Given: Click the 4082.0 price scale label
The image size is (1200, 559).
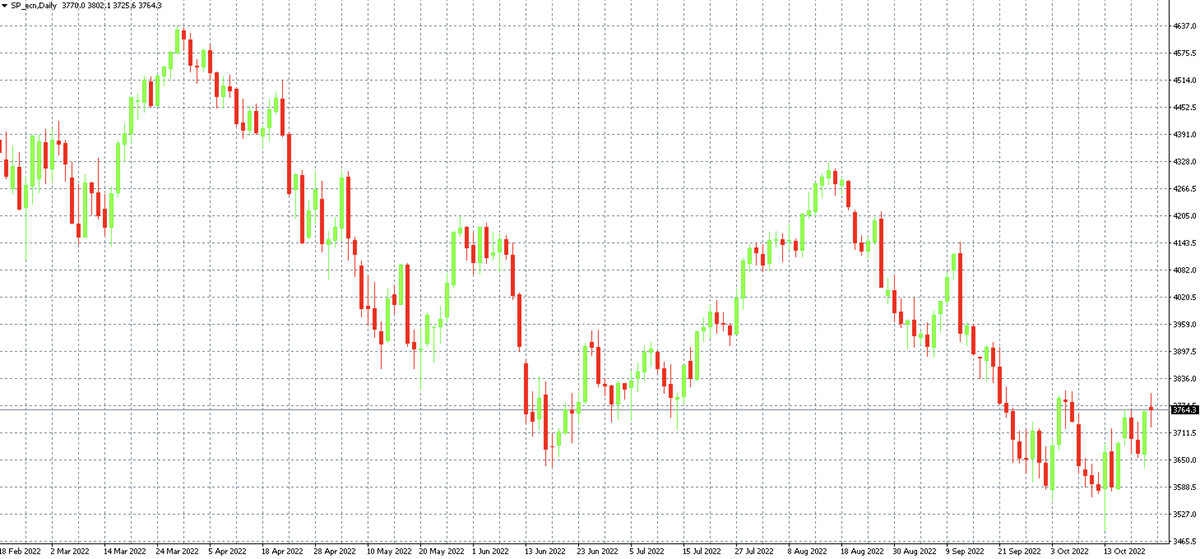Looking at the screenshot, I should (1183, 270).
